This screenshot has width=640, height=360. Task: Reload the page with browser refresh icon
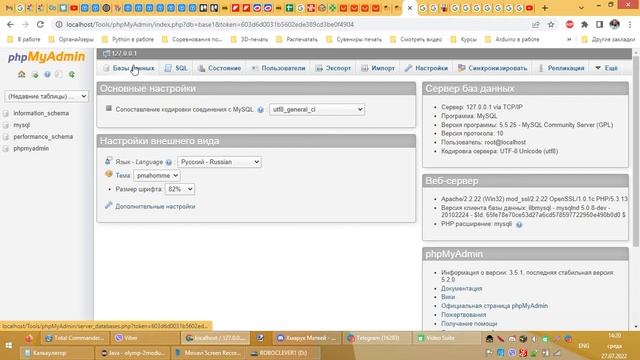pyautogui.click(x=40, y=24)
